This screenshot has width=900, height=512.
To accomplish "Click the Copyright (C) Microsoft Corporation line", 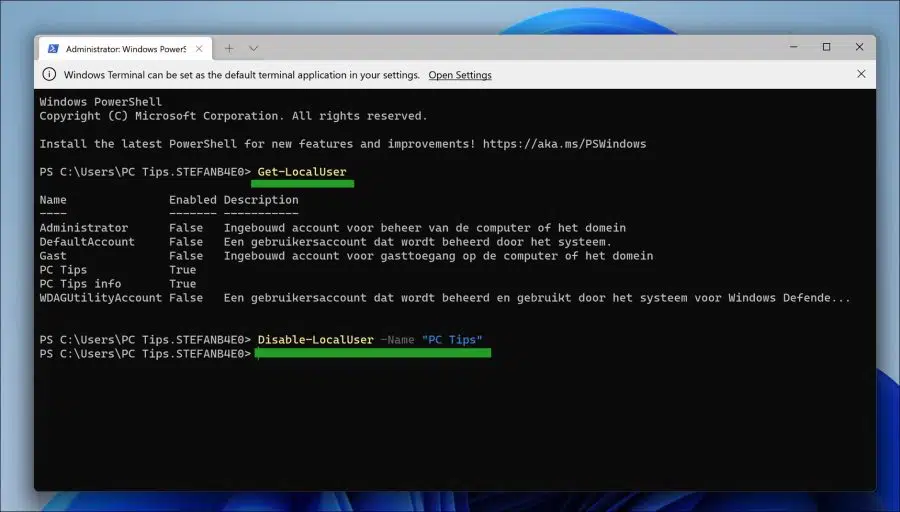I will (234, 116).
